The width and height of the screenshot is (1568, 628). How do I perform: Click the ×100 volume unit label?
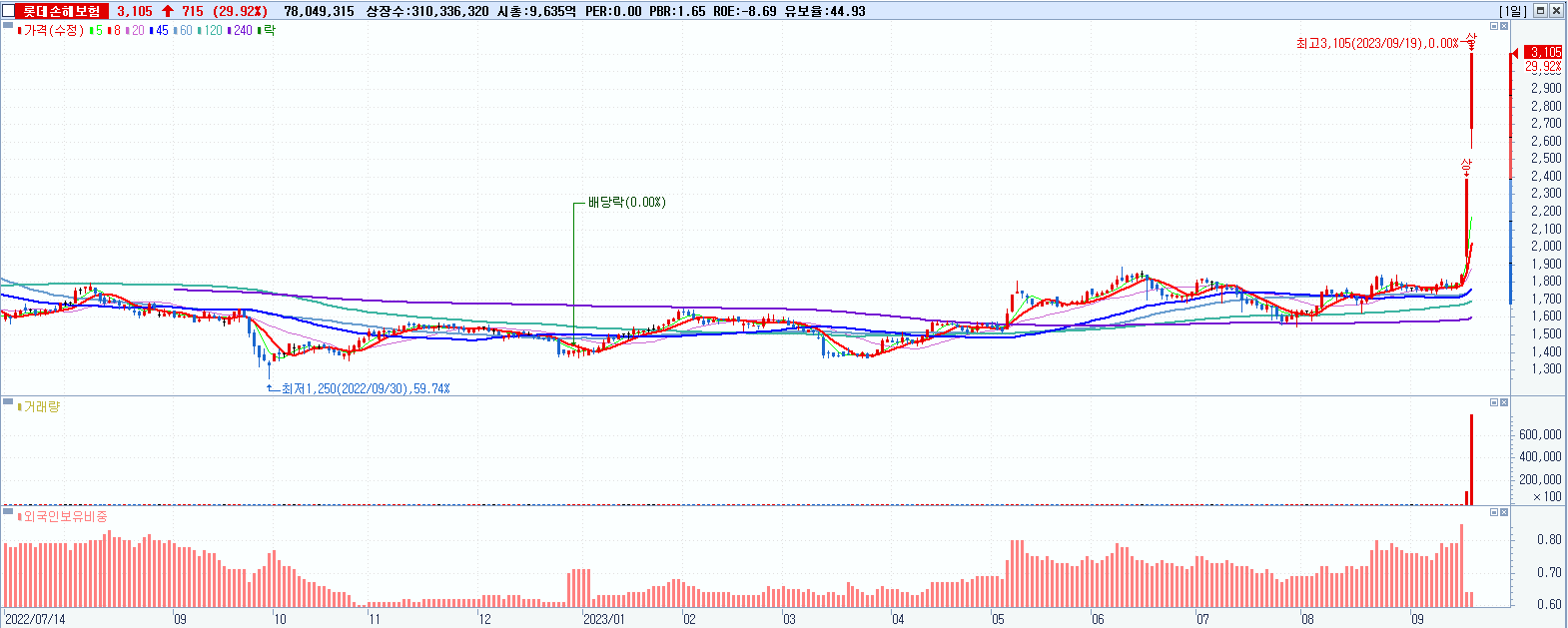coord(1547,496)
